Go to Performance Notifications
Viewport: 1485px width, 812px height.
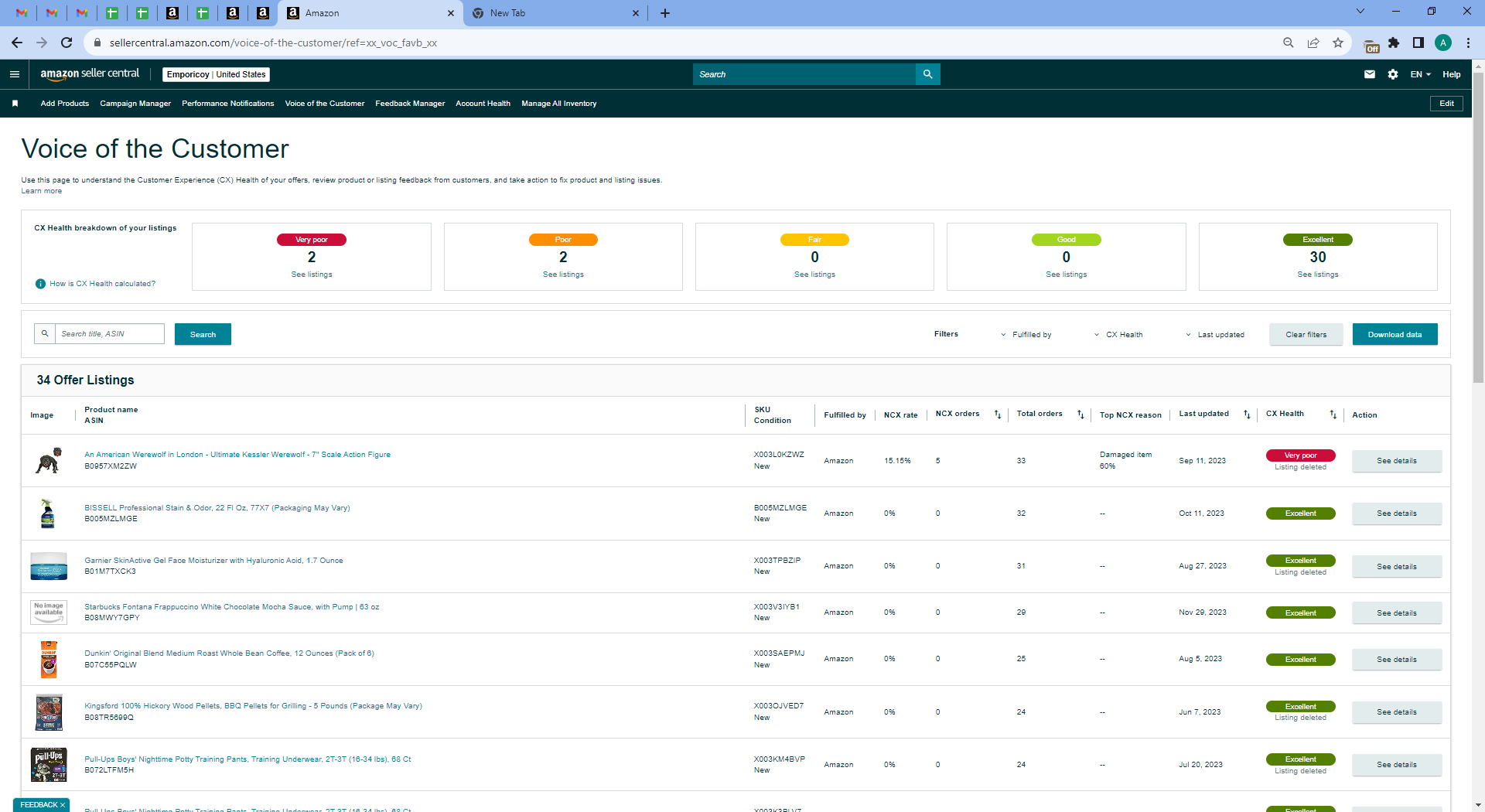228,104
